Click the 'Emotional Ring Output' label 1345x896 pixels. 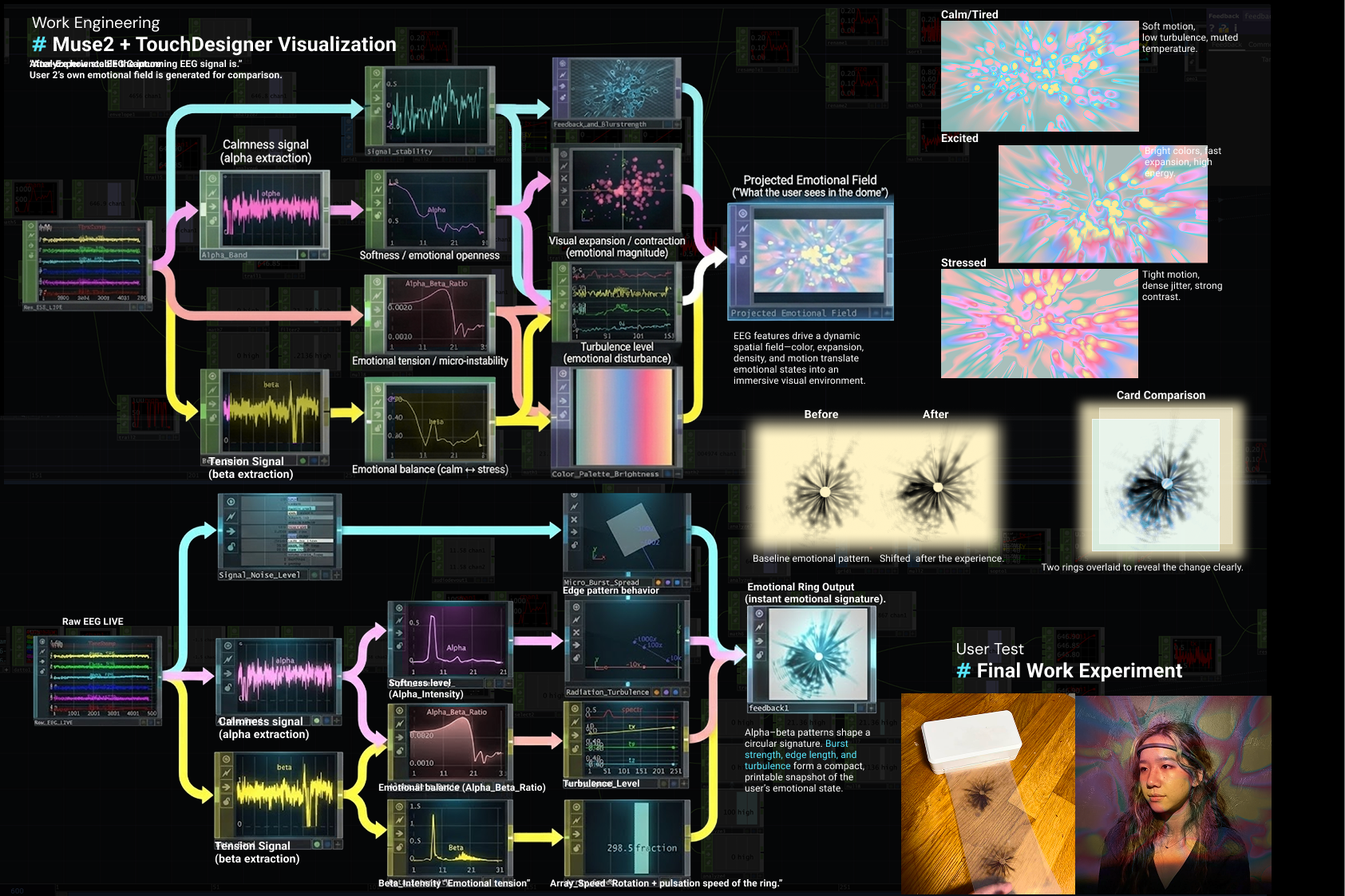(801, 587)
